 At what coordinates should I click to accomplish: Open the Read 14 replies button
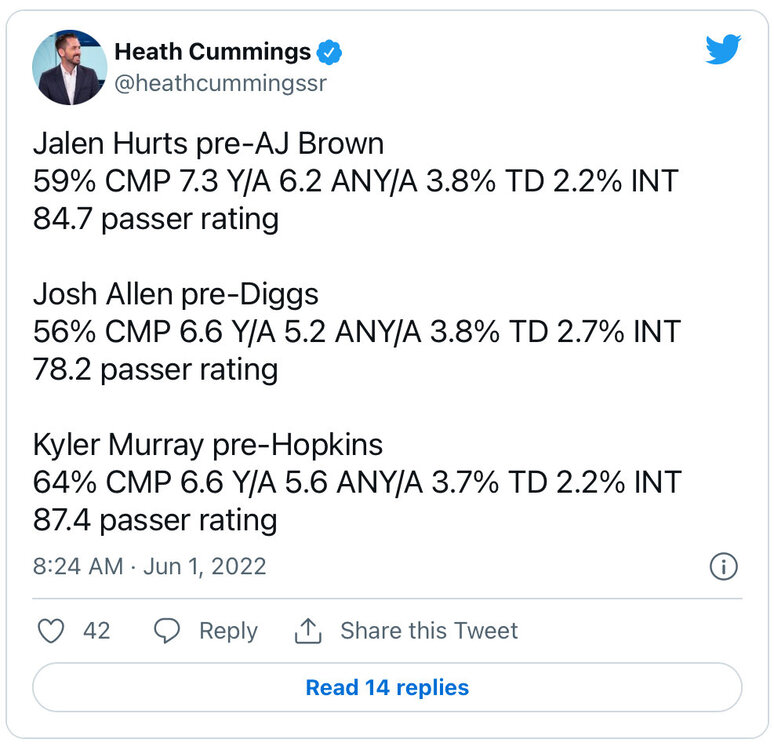click(387, 687)
